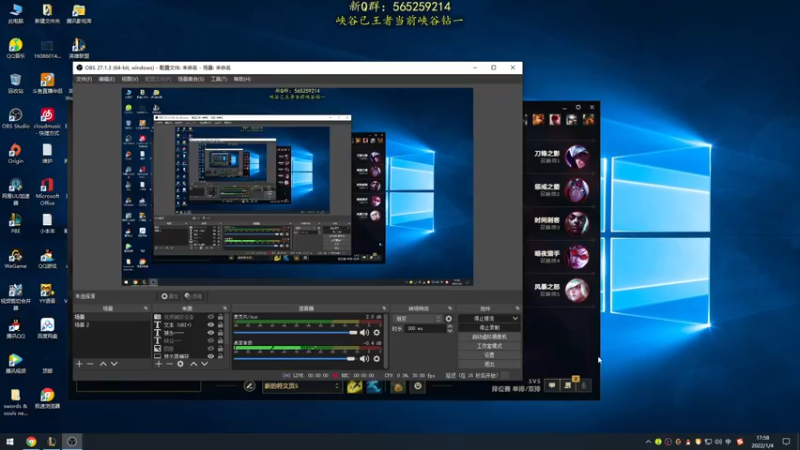The height and width of the screenshot is (450, 800).
Task: Select the 场景 2 scene
Action: [112, 324]
